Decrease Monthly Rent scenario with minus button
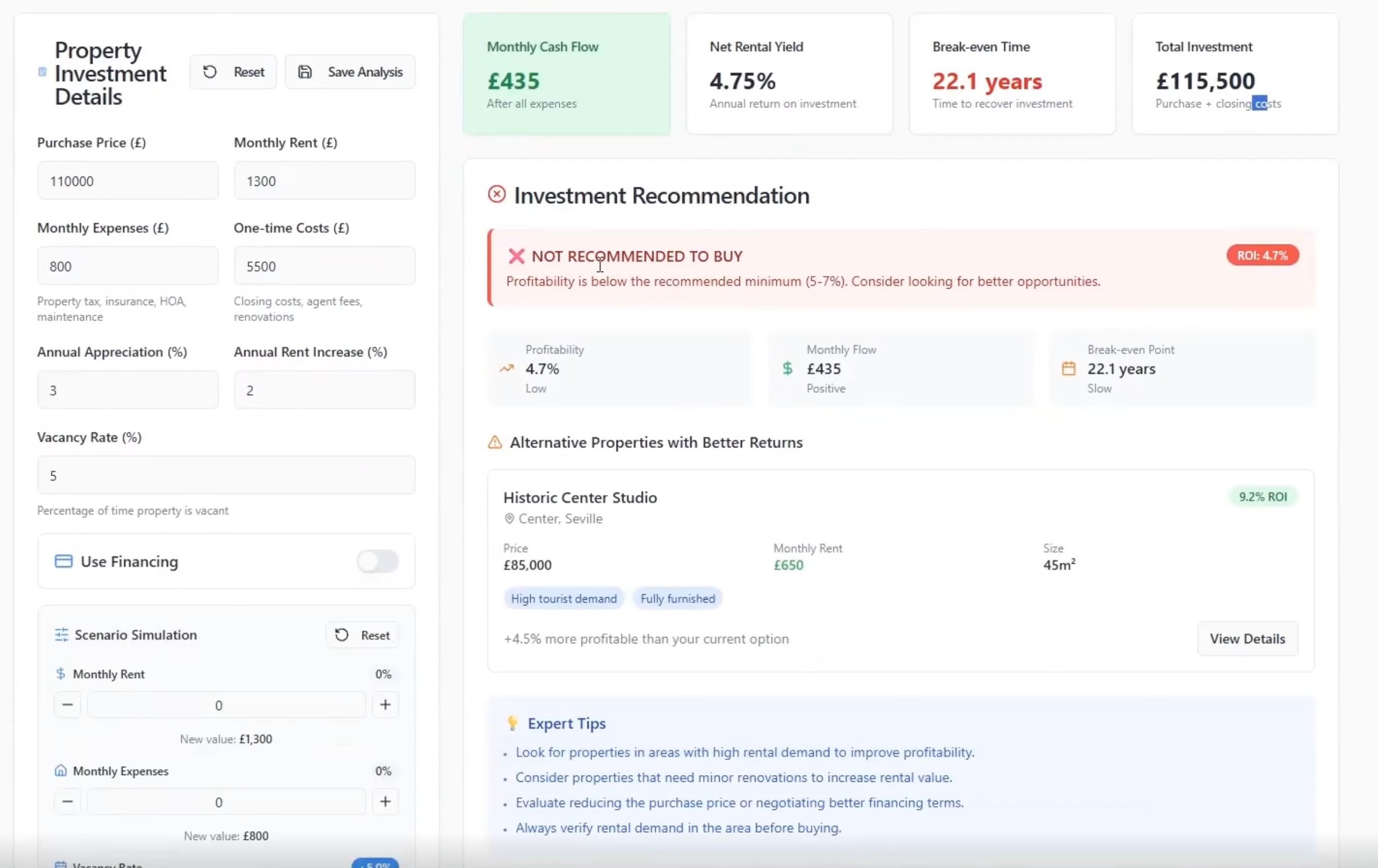 pyautogui.click(x=67, y=705)
